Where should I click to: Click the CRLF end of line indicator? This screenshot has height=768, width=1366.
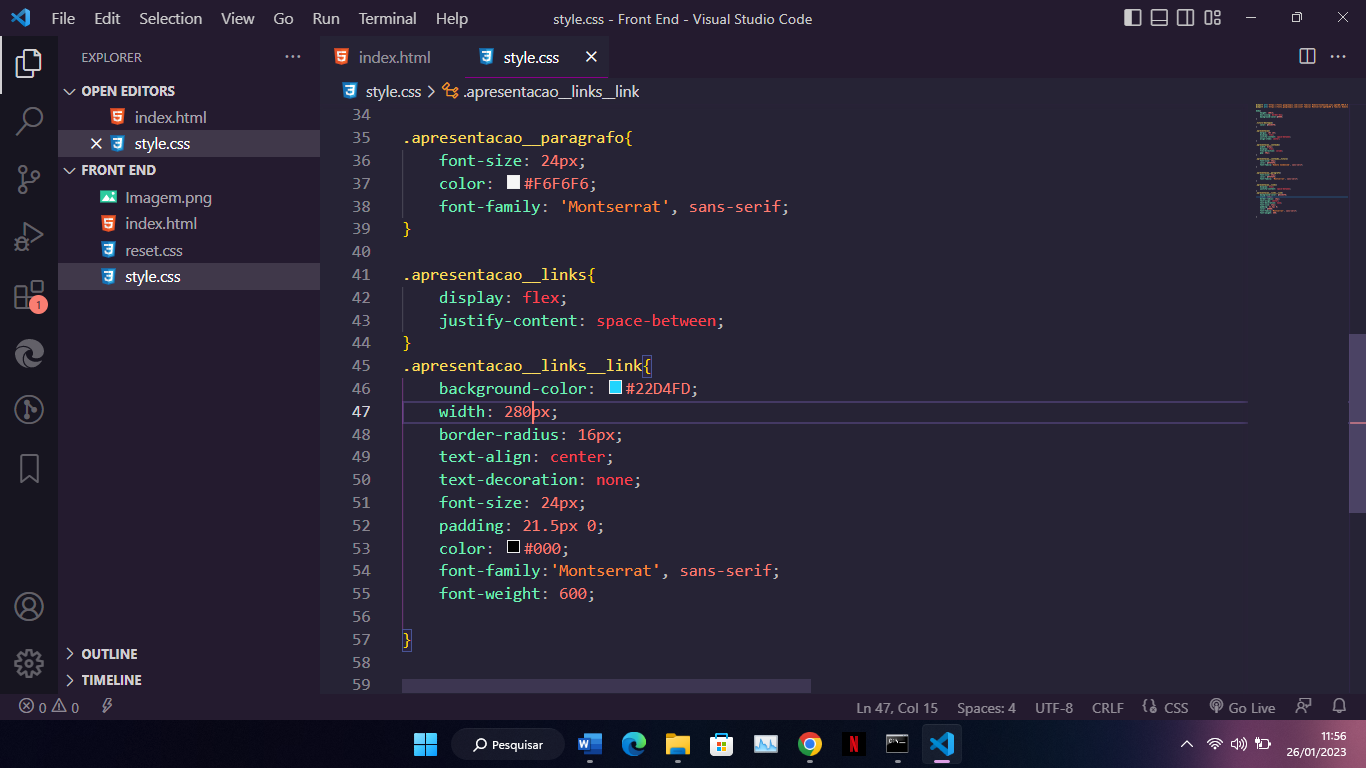pyautogui.click(x=1108, y=707)
